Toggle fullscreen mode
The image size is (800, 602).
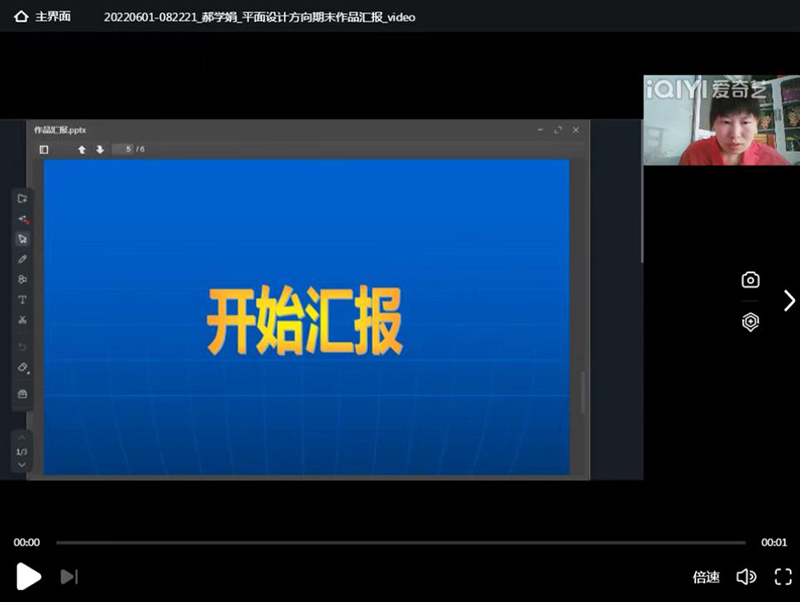[x=783, y=577]
